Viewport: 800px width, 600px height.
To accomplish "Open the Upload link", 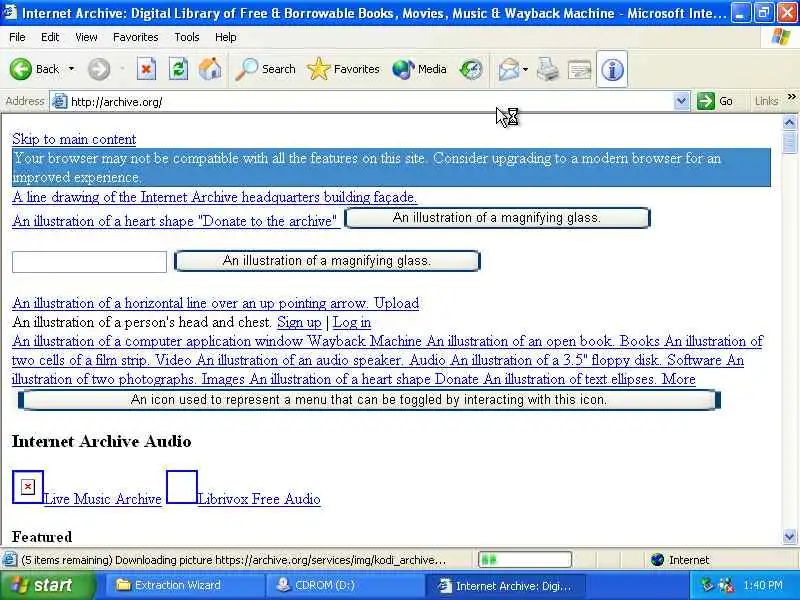I will coord(215,303).
